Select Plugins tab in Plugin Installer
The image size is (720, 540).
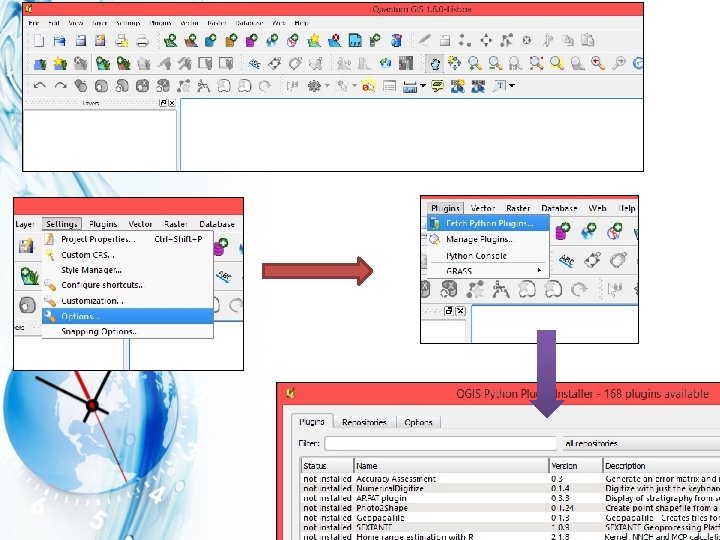click(312, 422)
